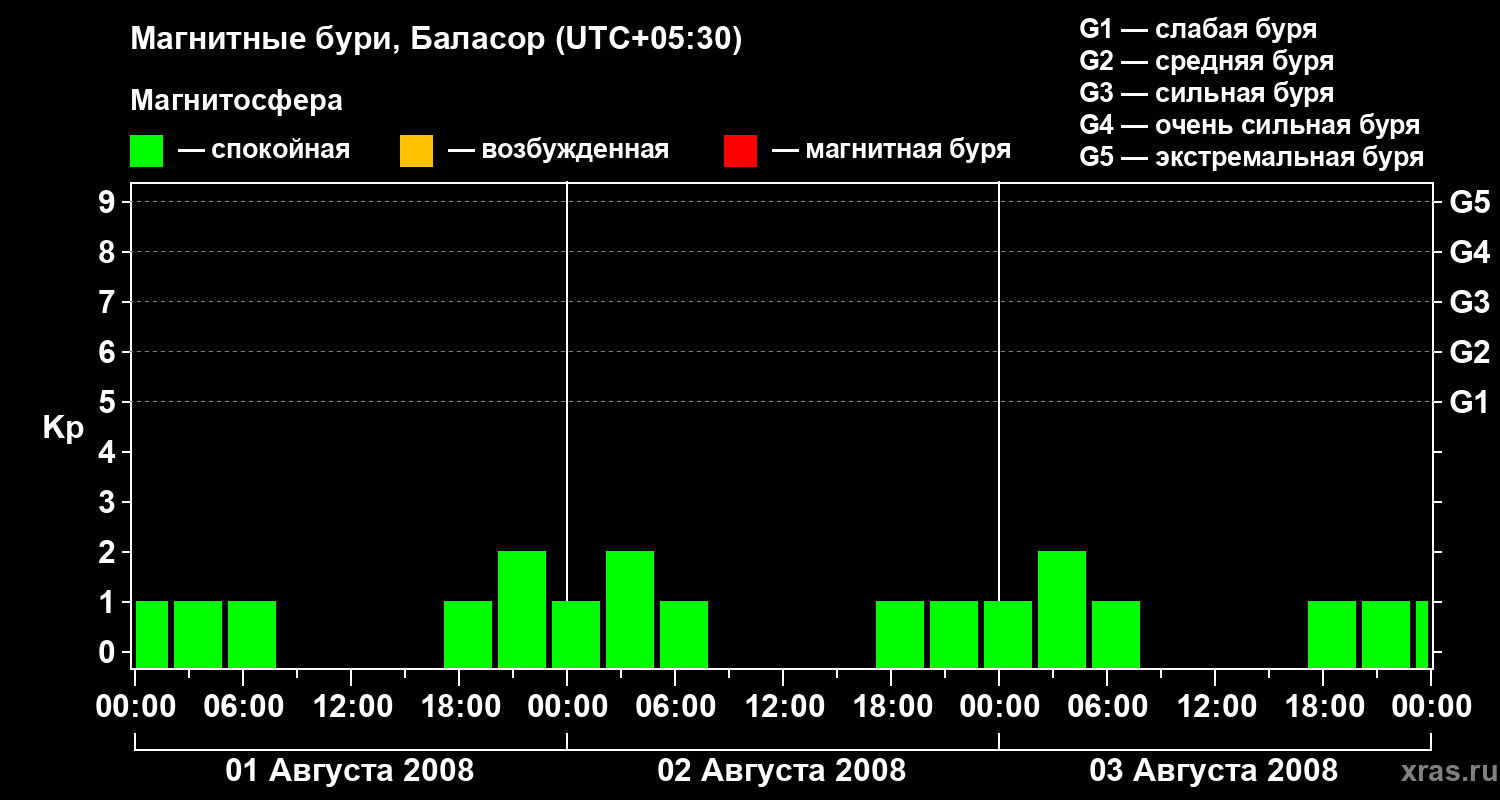Click the 01 Августа 2008 date label
This screenshot has height=800, width=1500.
coord(350,771)
